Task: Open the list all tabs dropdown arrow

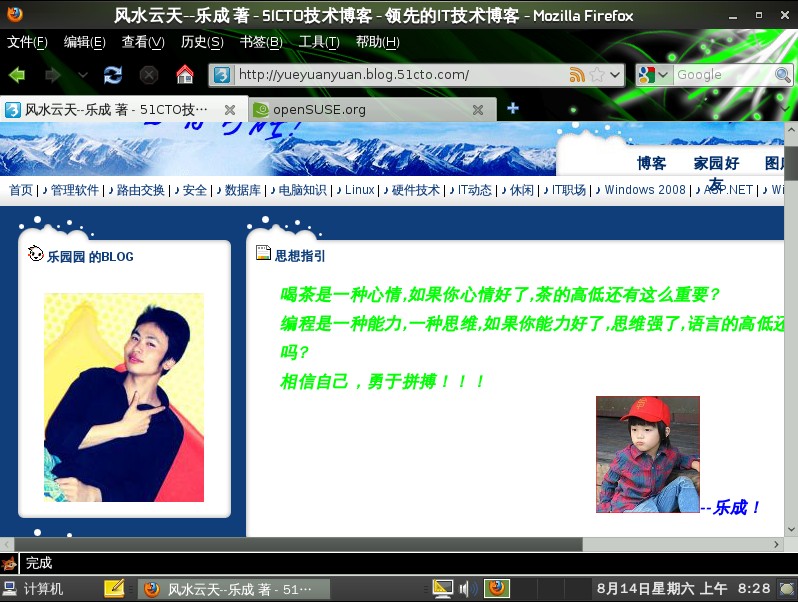Action: coord(786,108)
